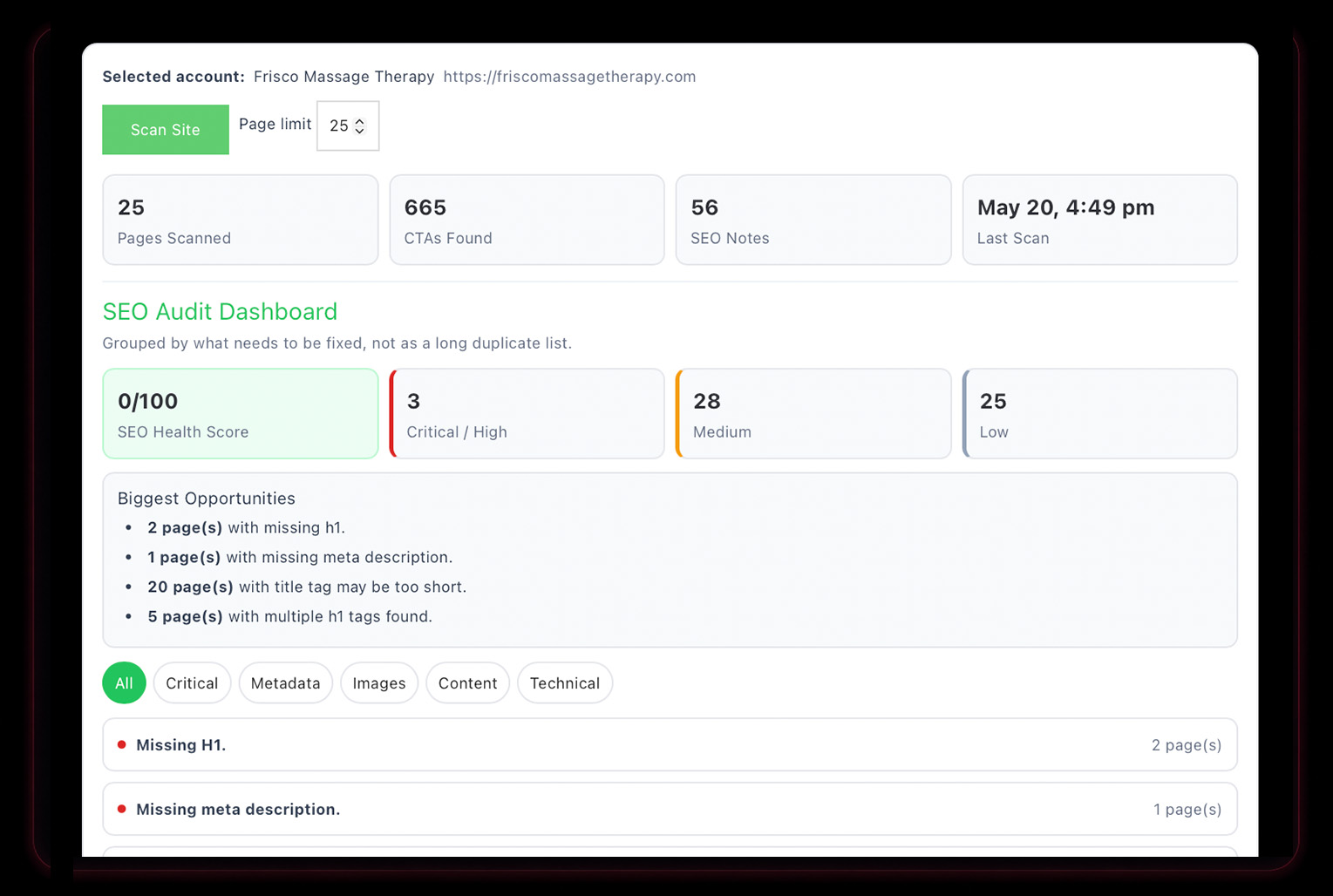Click the Biggest Opportunities heading

pos(207,499)
